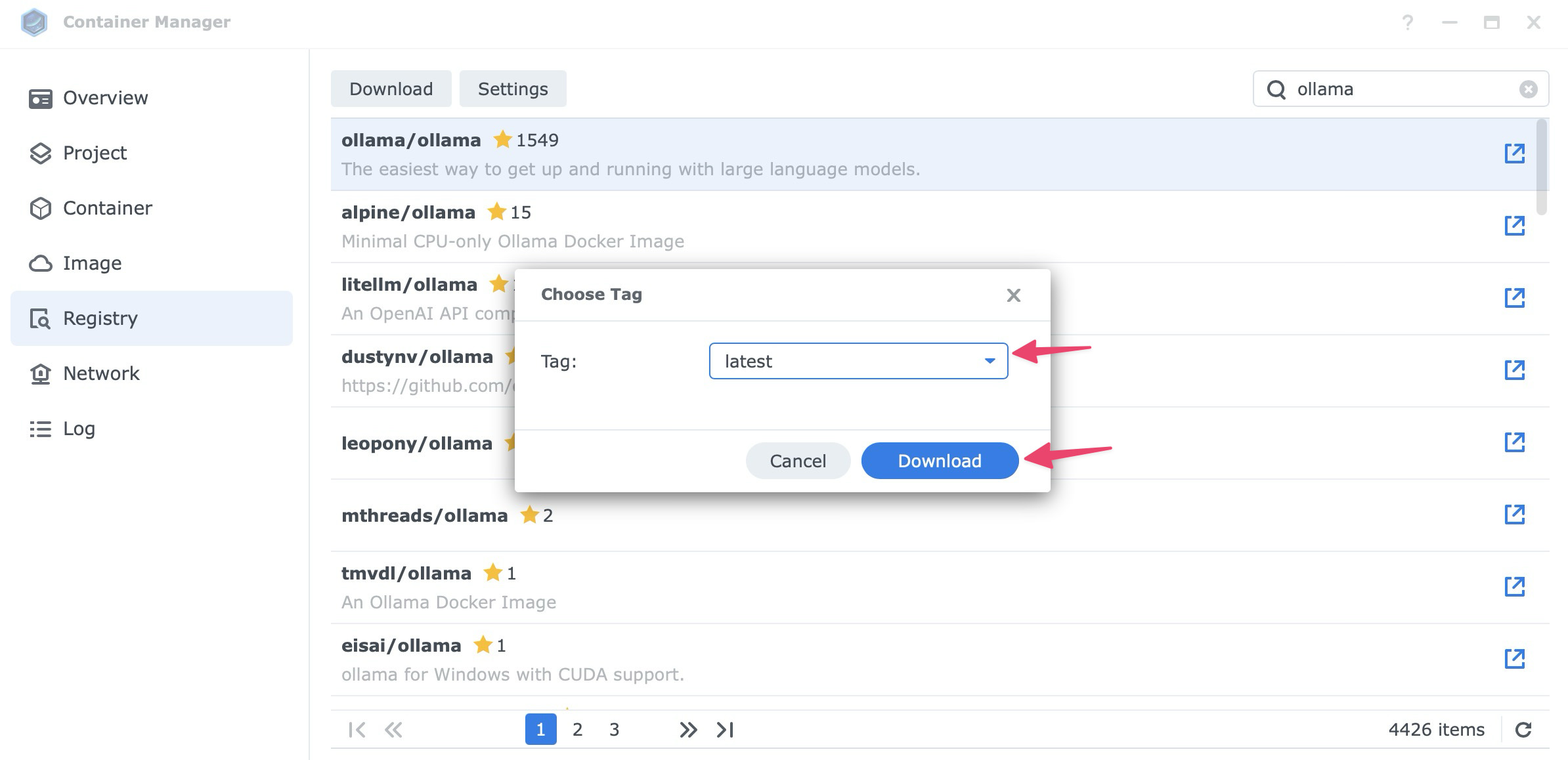Click the Container cube icon
Screen dimensions: 1568x760
click(x=40, y=208)
